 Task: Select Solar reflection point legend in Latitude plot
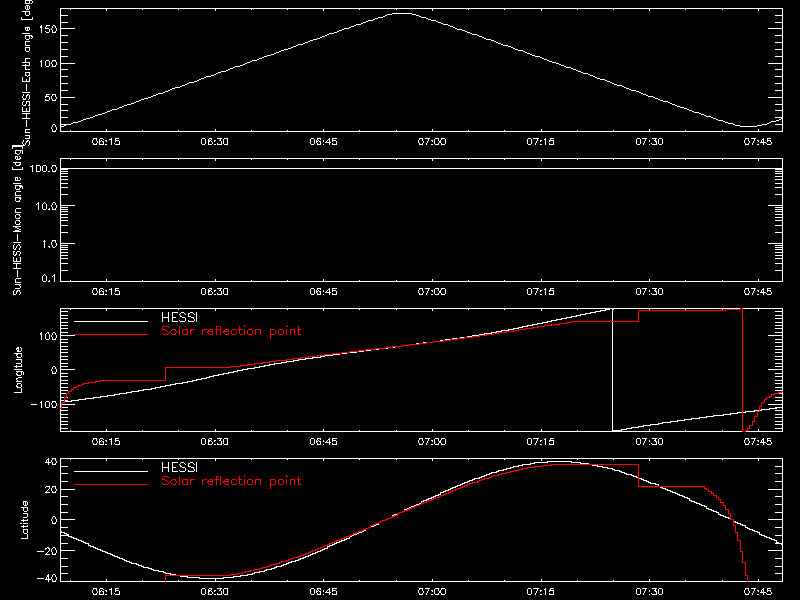click(x=231, y=481)
